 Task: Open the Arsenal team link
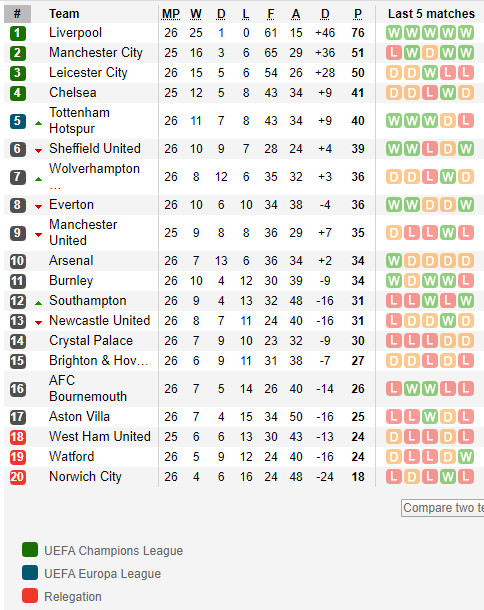point(71,260)
